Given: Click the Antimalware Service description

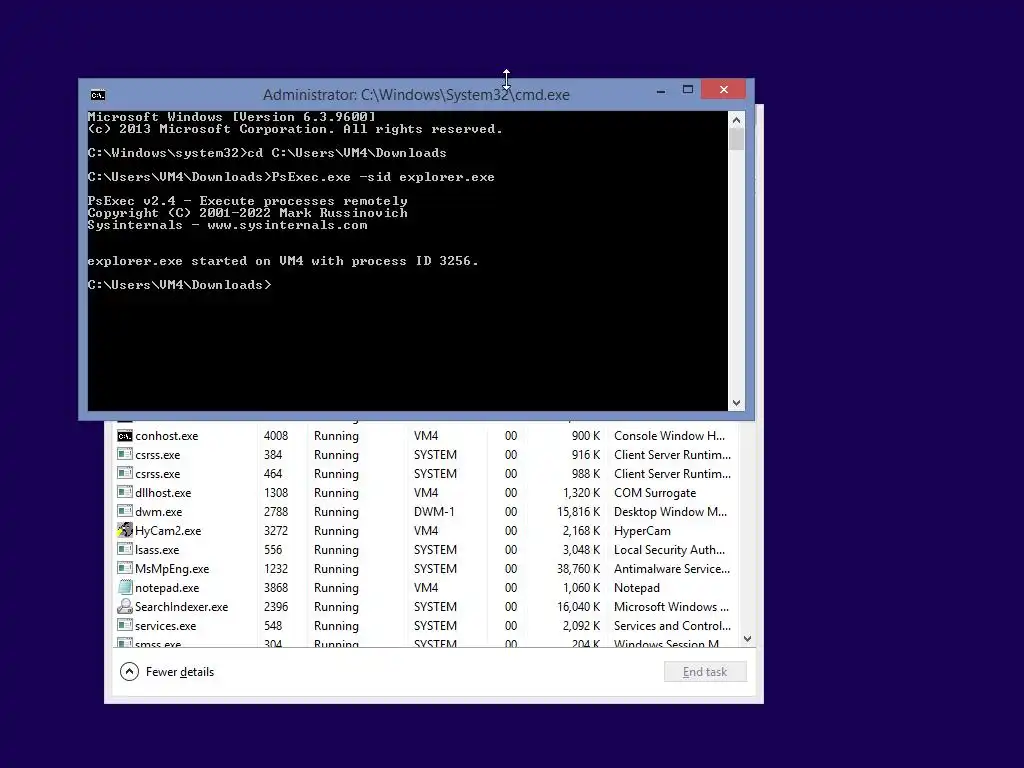Looking at the screenshot, I should (672, 568).
